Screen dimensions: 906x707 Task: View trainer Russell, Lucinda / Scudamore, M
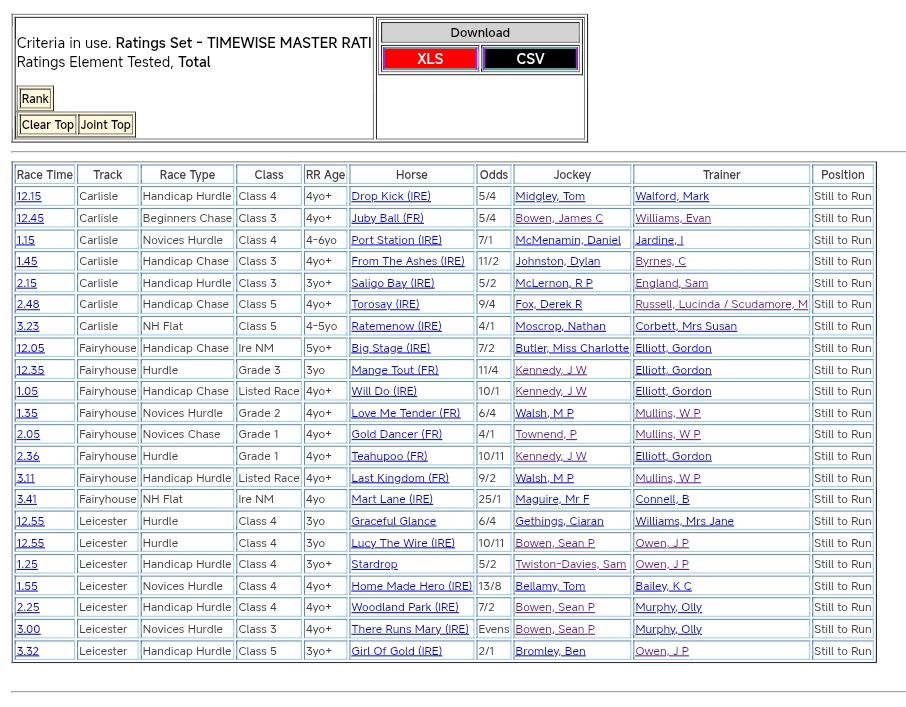pyautogui.click(x=721, y=305)
